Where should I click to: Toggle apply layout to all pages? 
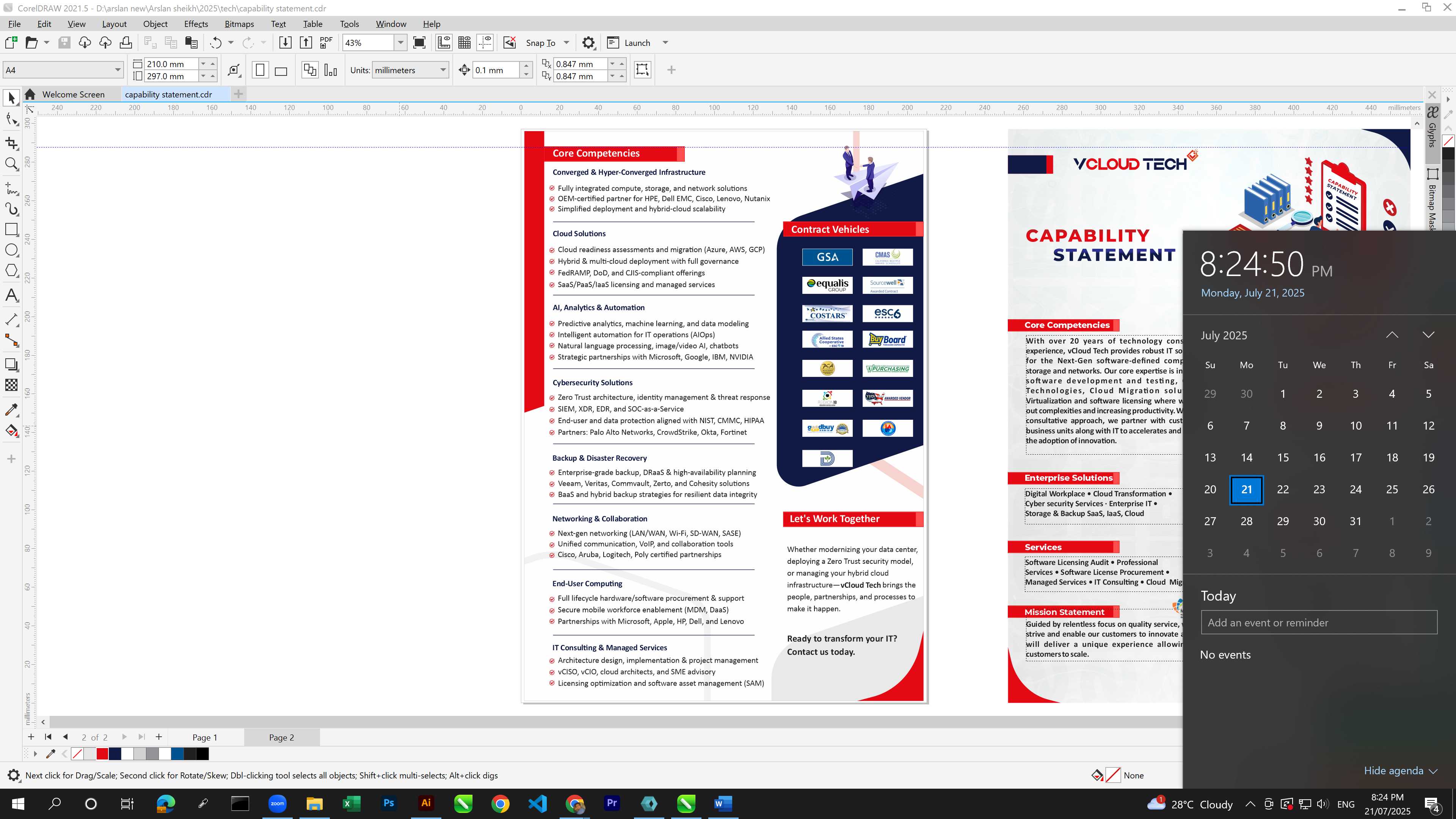point(310,70)
